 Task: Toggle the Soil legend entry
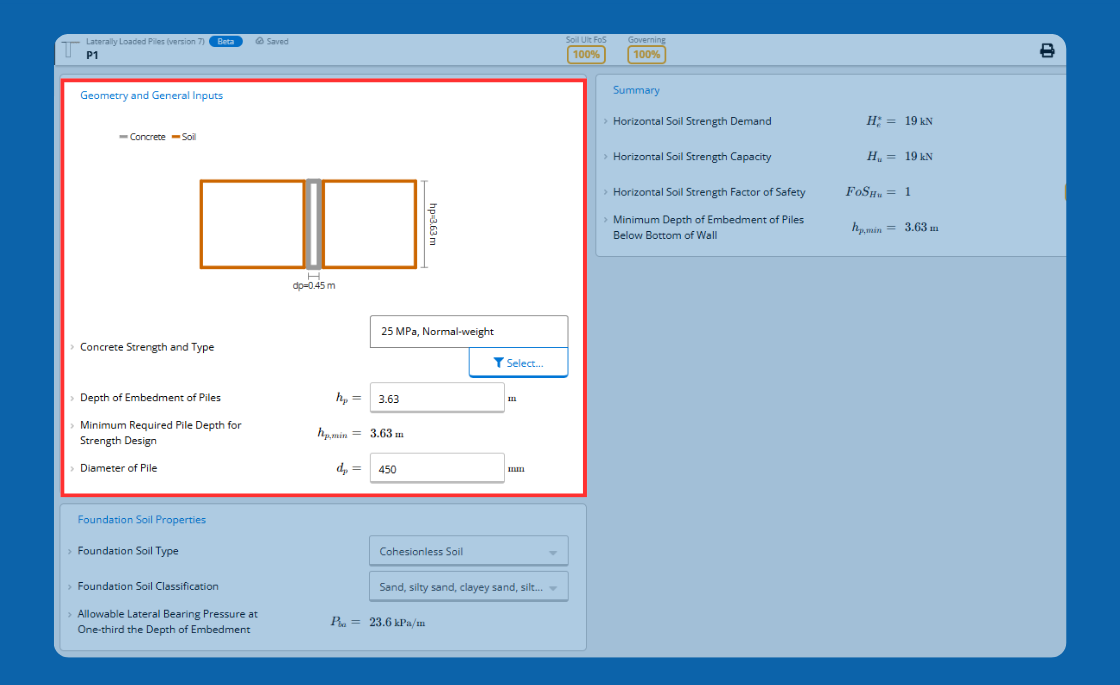point(184,136)
